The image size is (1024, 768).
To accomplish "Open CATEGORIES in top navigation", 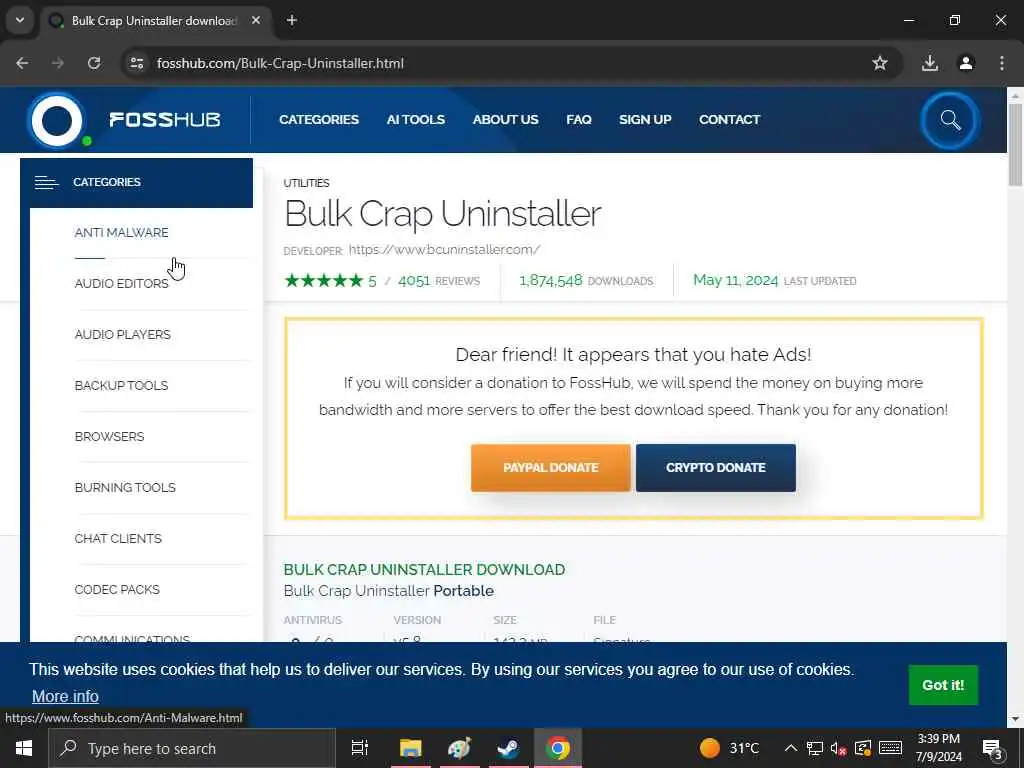I will [x=319, y=120].
